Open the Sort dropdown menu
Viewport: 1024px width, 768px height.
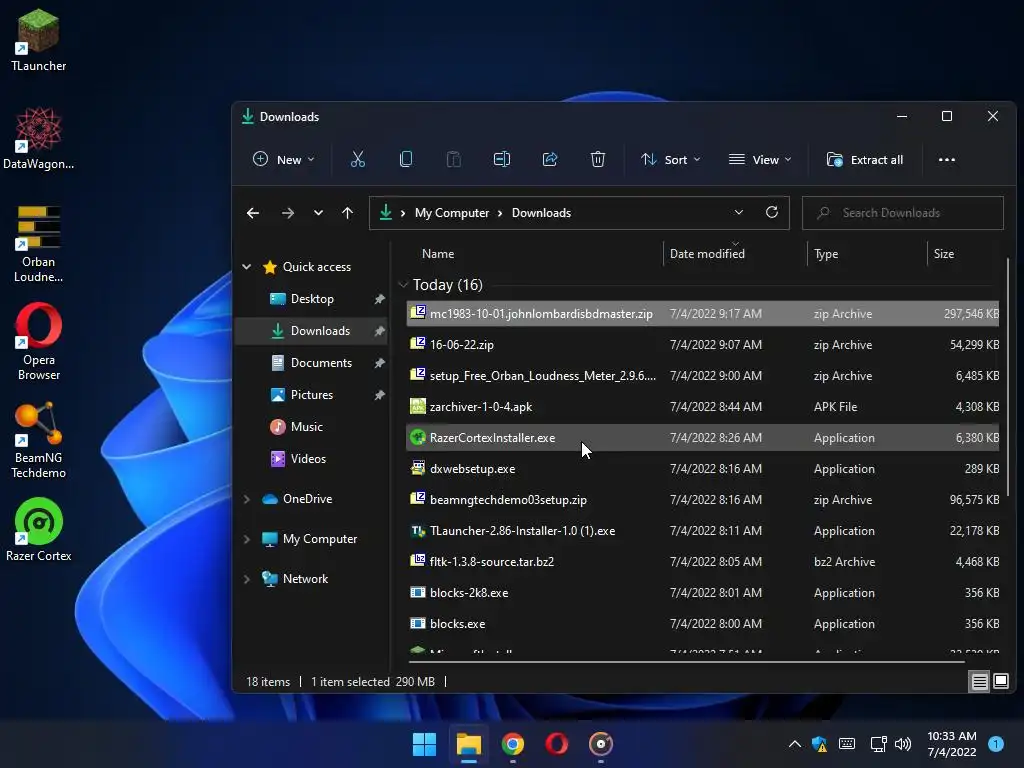tap(671, 159)
